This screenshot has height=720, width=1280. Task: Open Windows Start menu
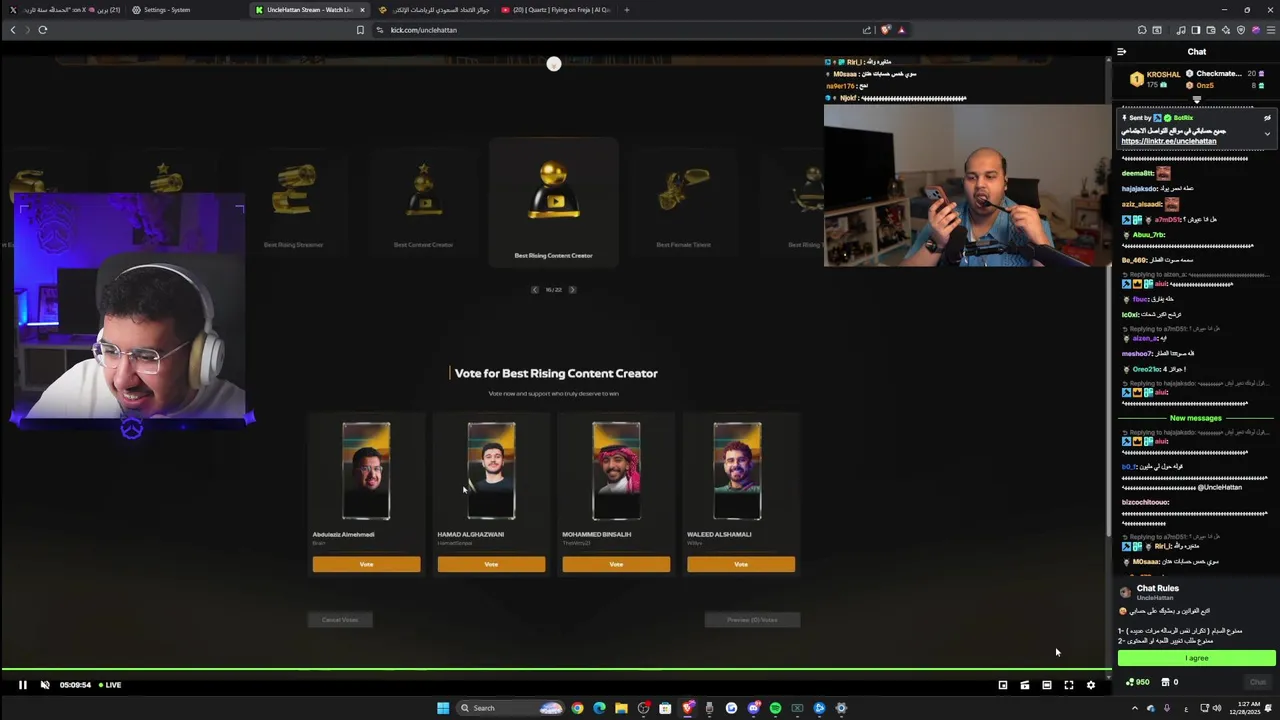443,708
